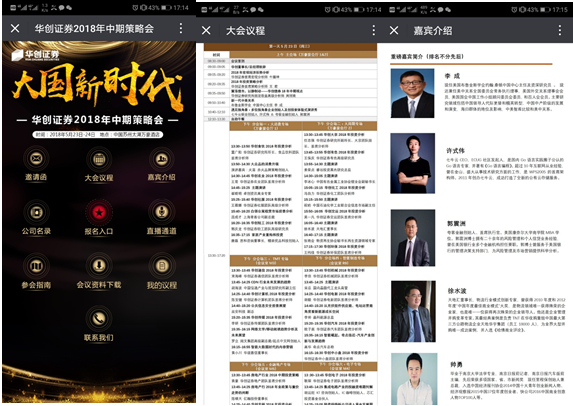Close the 大会议程 page

click(206, 30)
